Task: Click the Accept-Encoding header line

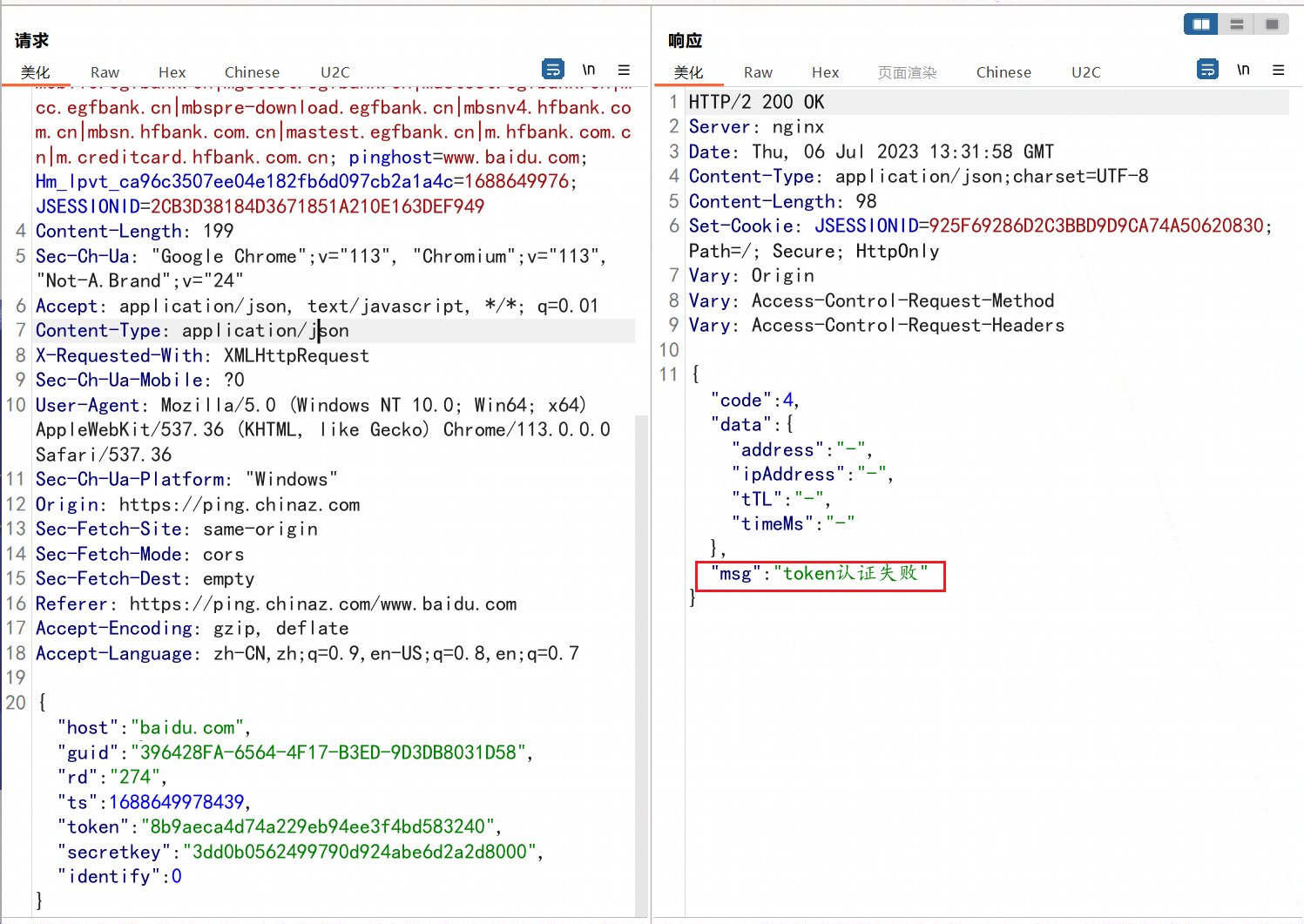Action: click(193, 628)
